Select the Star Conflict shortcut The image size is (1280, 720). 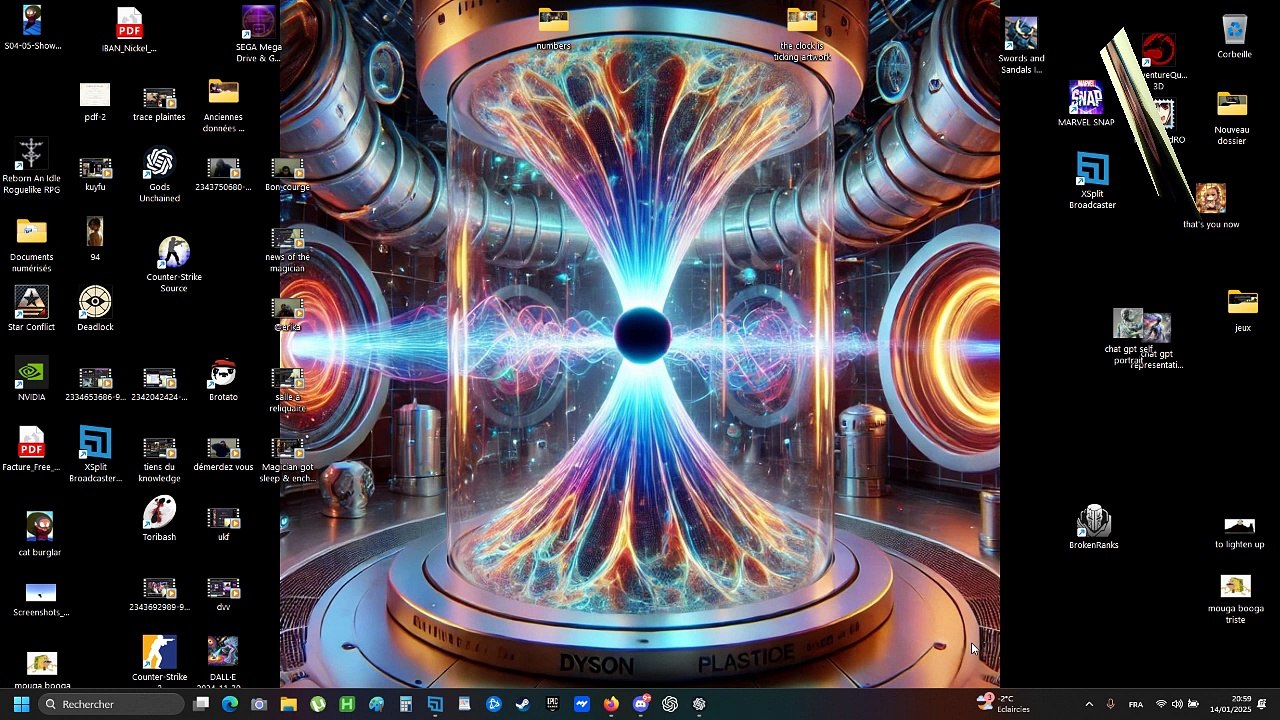pyautogui.click(x=31, y=310)
